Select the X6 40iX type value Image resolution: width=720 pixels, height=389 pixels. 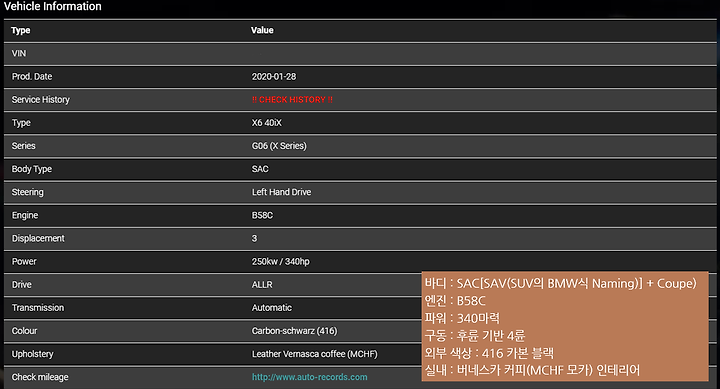coord(266,123)
